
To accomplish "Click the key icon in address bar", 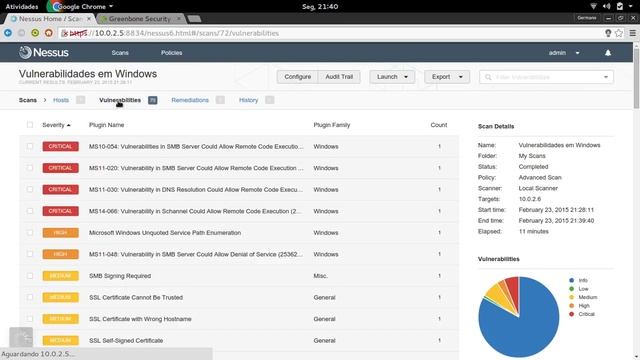I will (x=608, y=33).
